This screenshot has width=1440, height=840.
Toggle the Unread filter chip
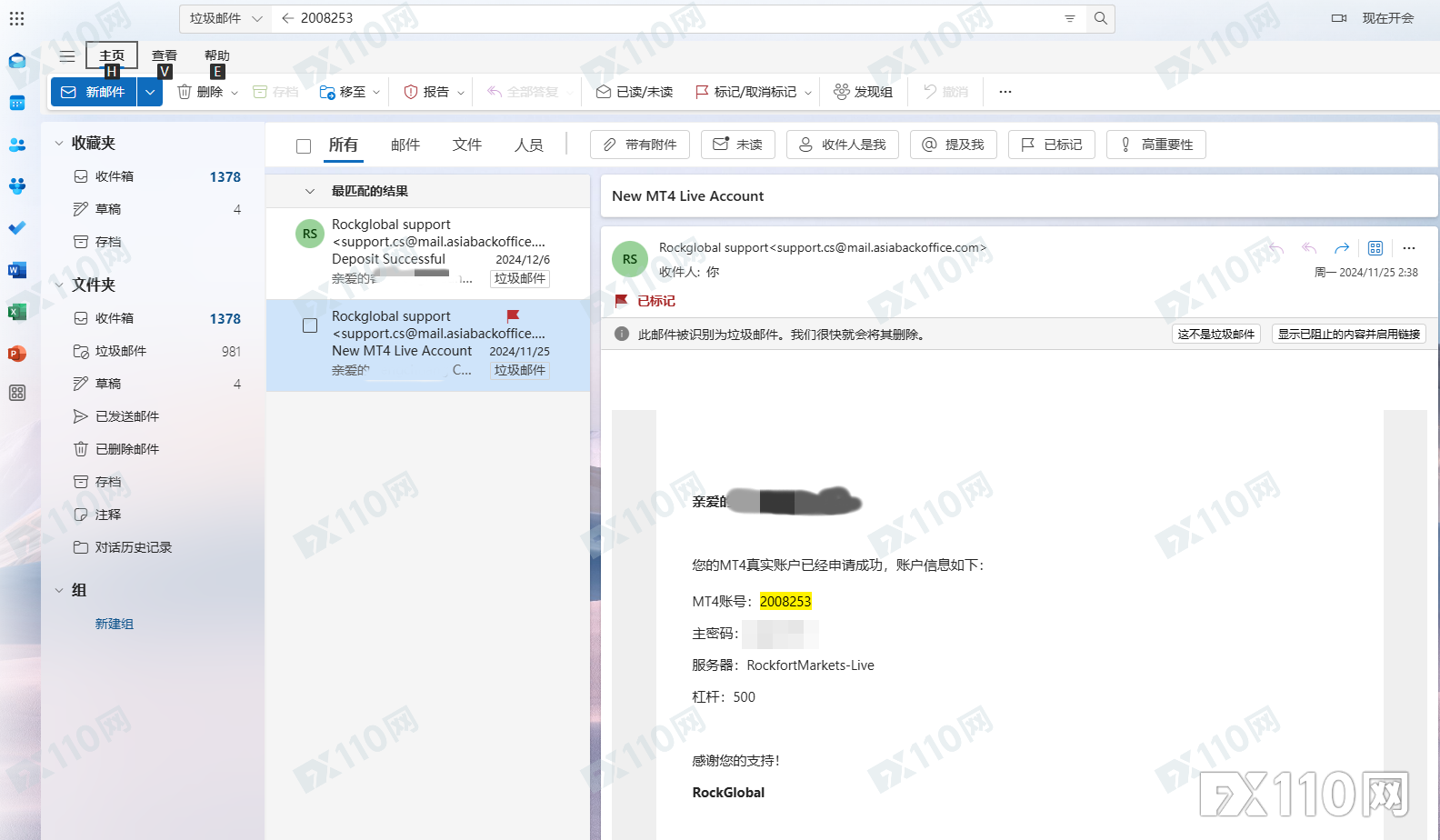coord(738,145)
